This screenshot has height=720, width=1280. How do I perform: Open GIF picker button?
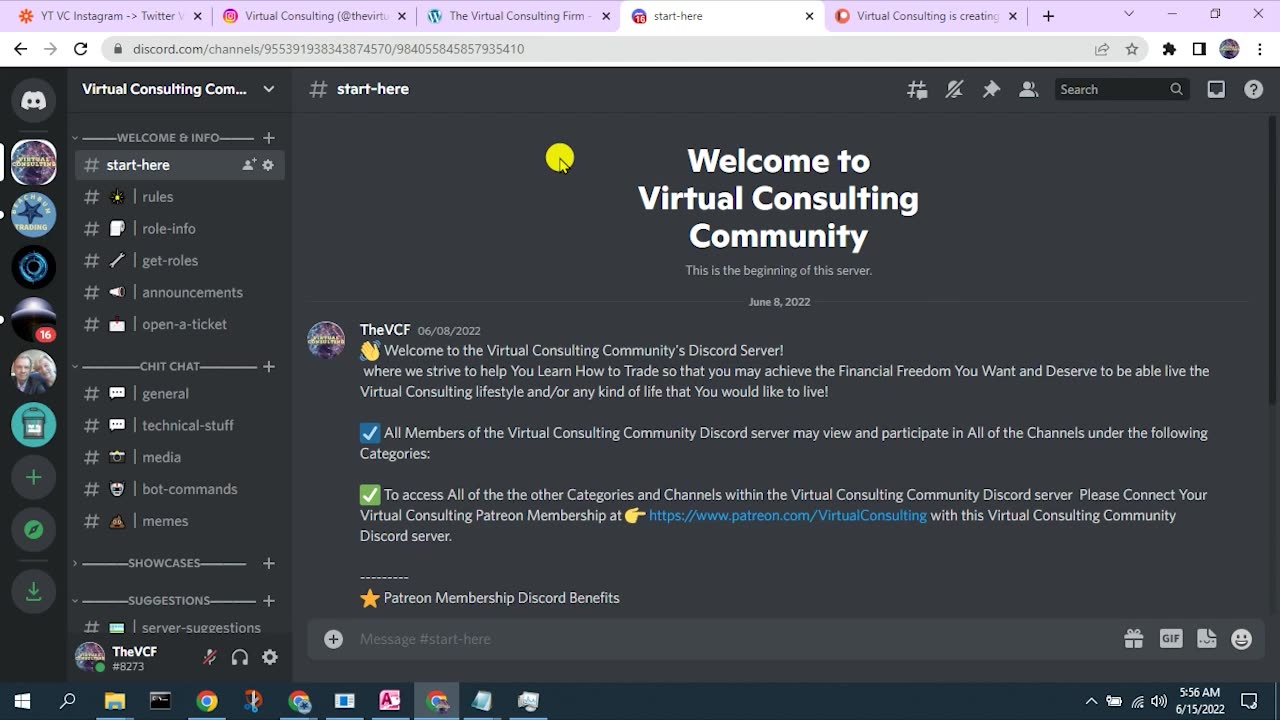click(x=1170, y=638)
